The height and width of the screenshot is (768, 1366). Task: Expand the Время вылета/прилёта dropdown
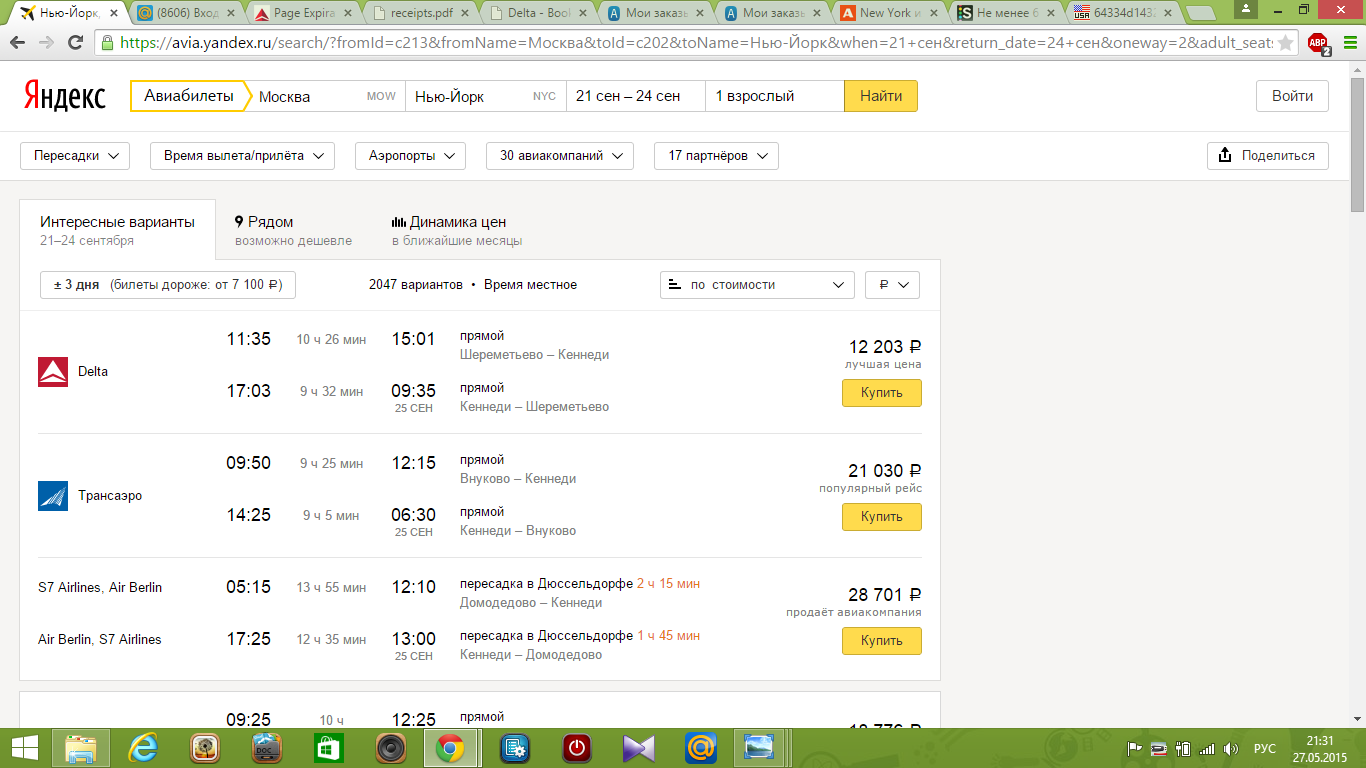(242, 156)
